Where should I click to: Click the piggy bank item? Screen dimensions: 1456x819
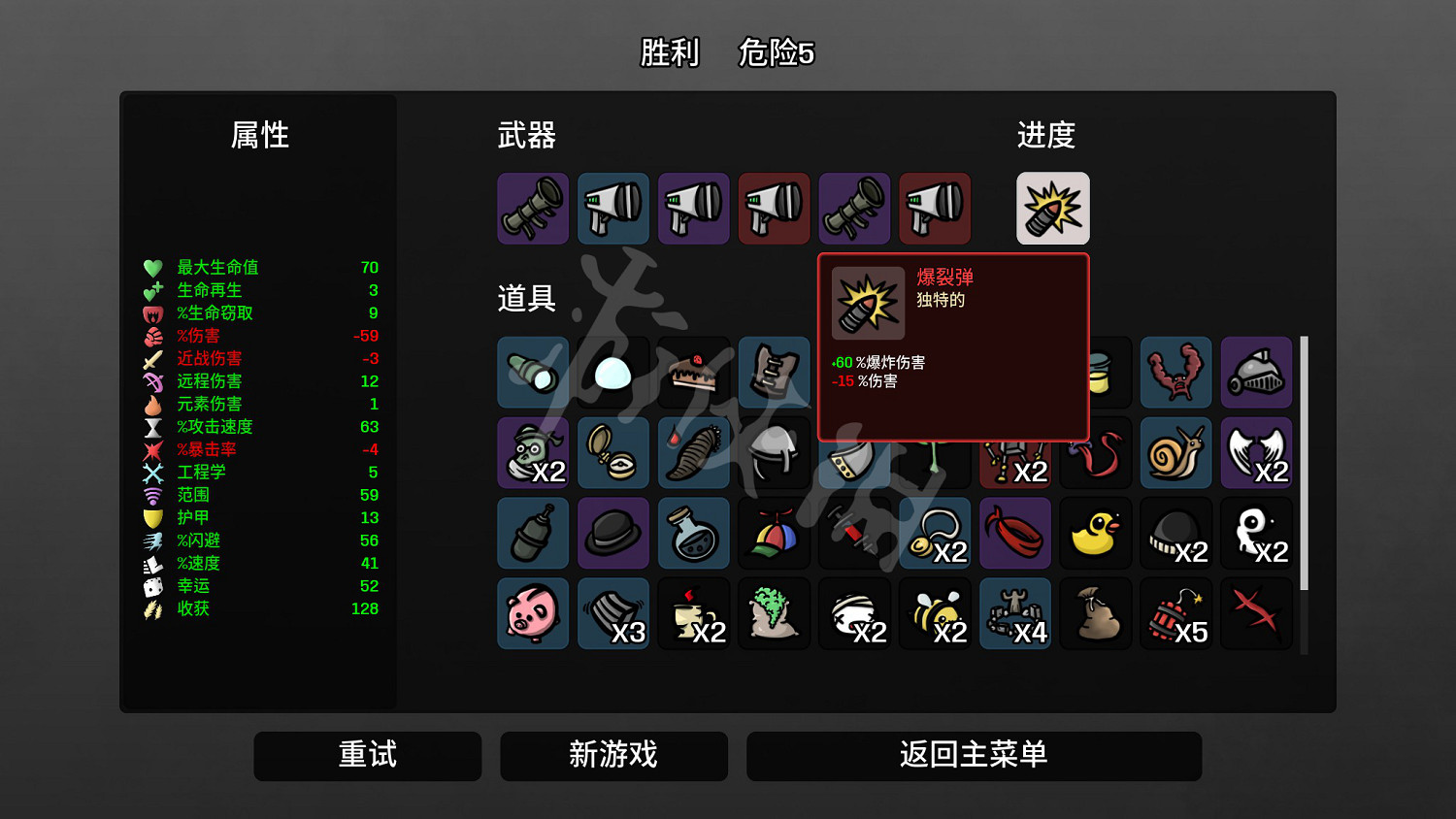pyautogui.click(x=533, y=613)
